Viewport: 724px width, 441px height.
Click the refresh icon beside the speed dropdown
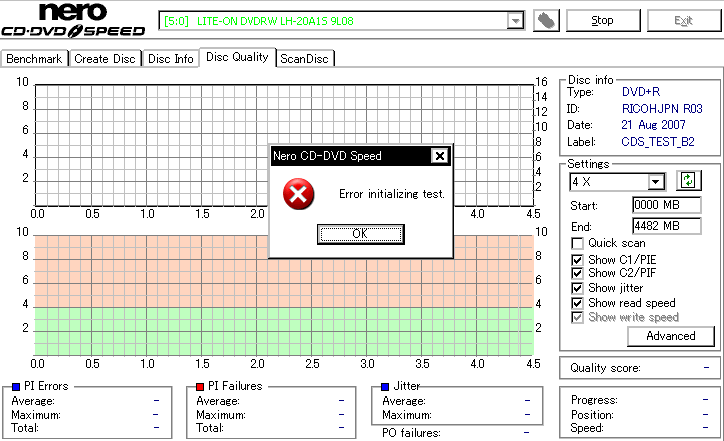coord(688,180)
